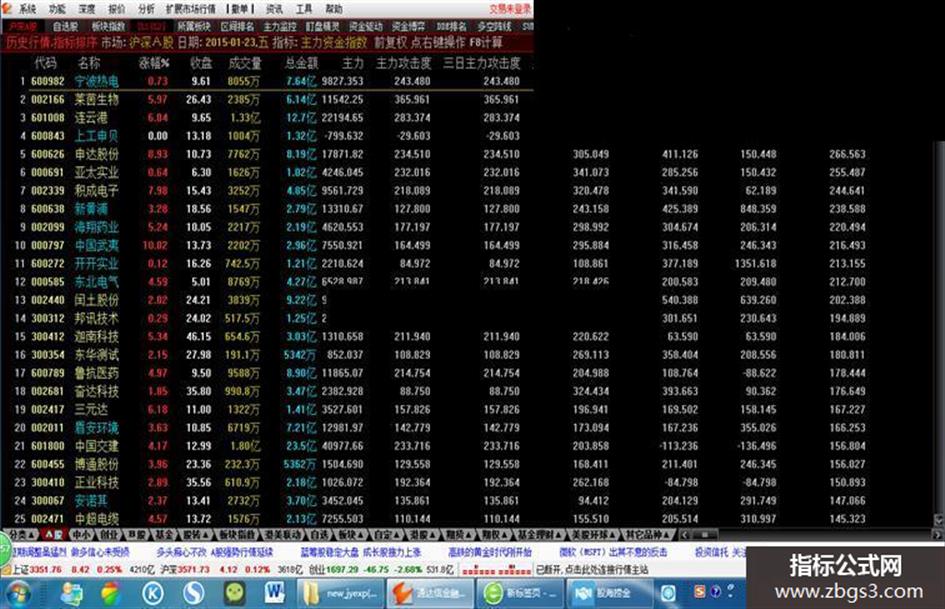Viewport: 945px width, 609px height.
Task: Sort by the 收盘 column header
Action: click(x=201, y=63)
